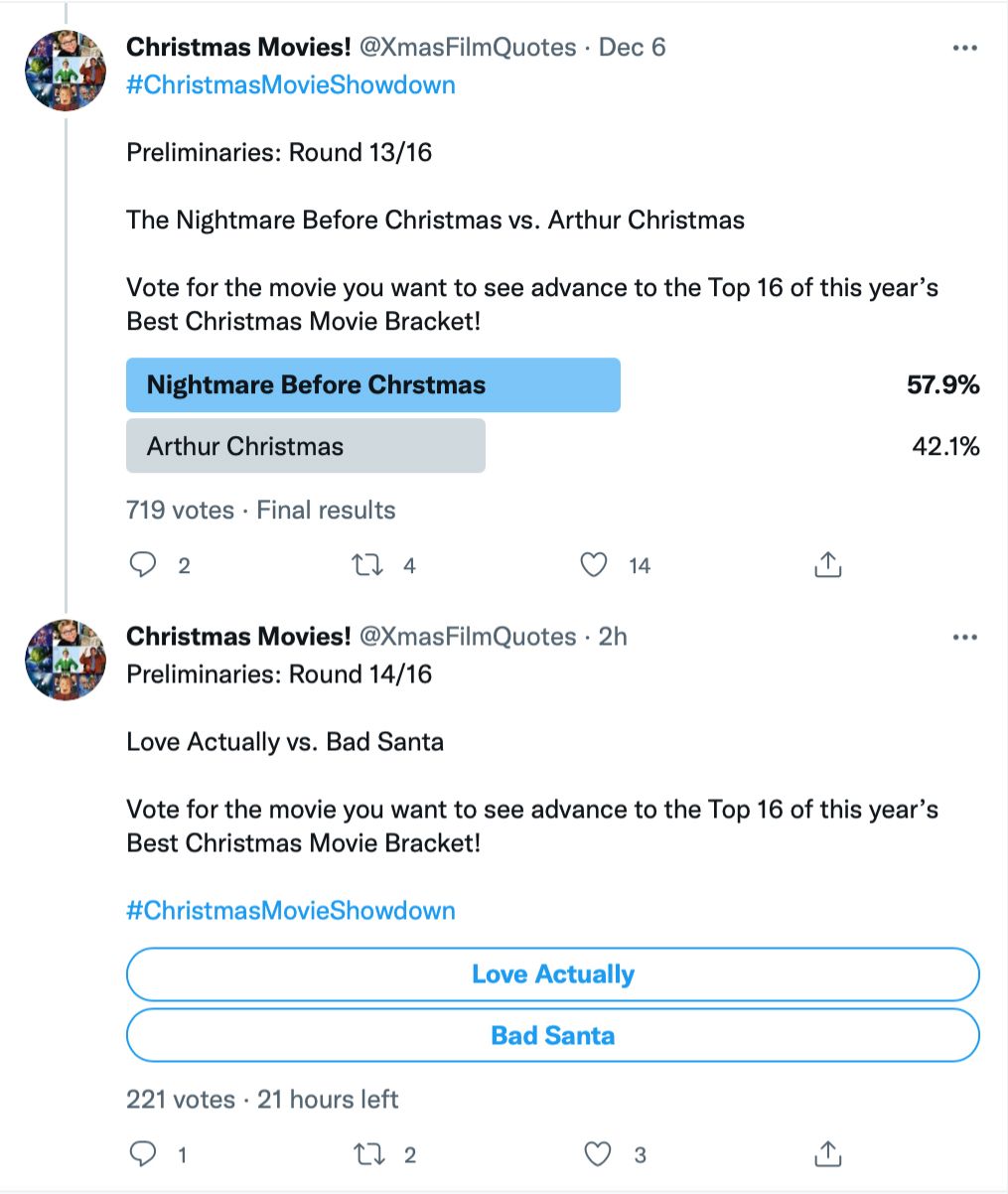Click Arthur Christmas poll result bar
This screenshot has height=1194, width=1008.
pyautogui.click(x=305, y=446)
